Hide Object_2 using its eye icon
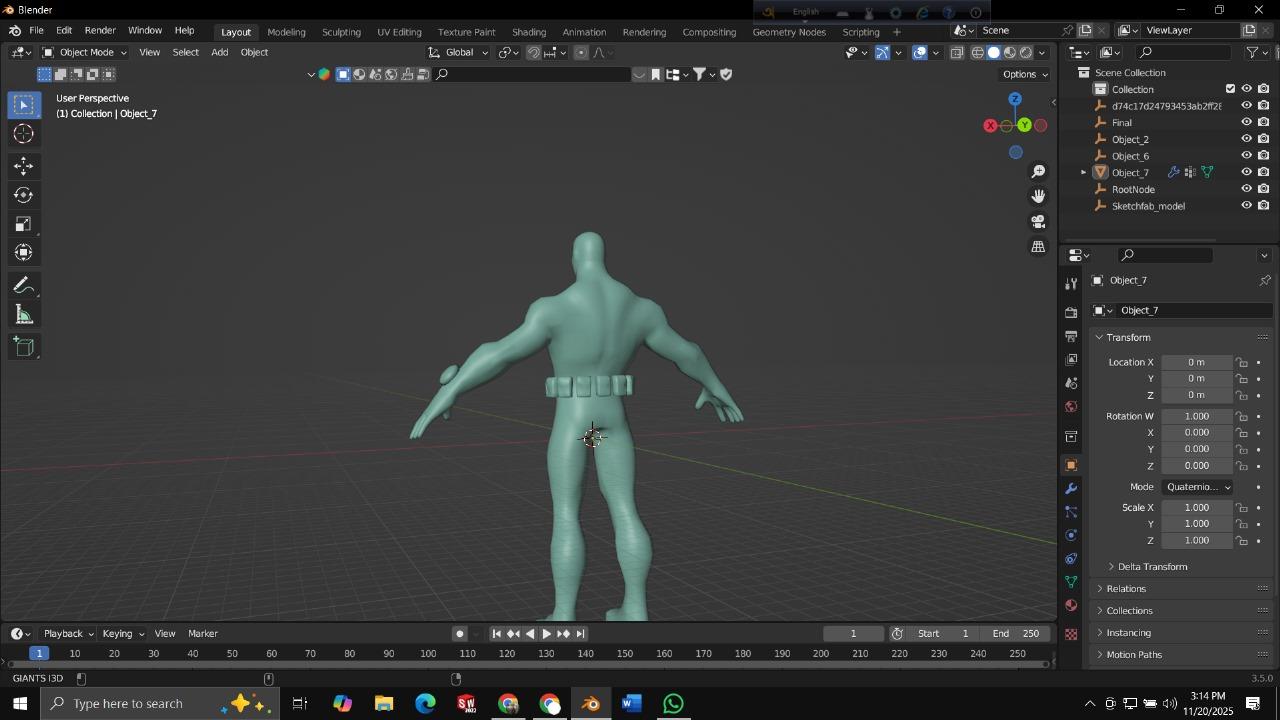This screenshot has height=720, width=1280. 1246,139
